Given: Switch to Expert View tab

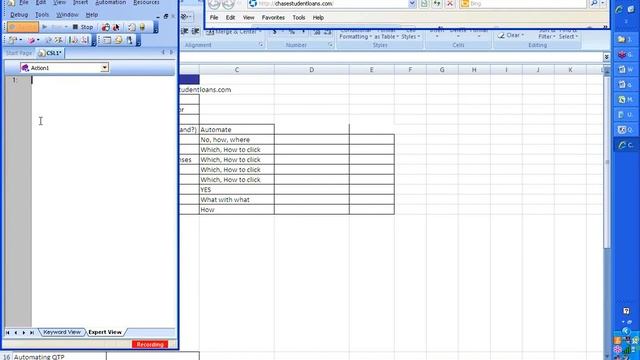Looking at the screenshot, I should point(105,332).
